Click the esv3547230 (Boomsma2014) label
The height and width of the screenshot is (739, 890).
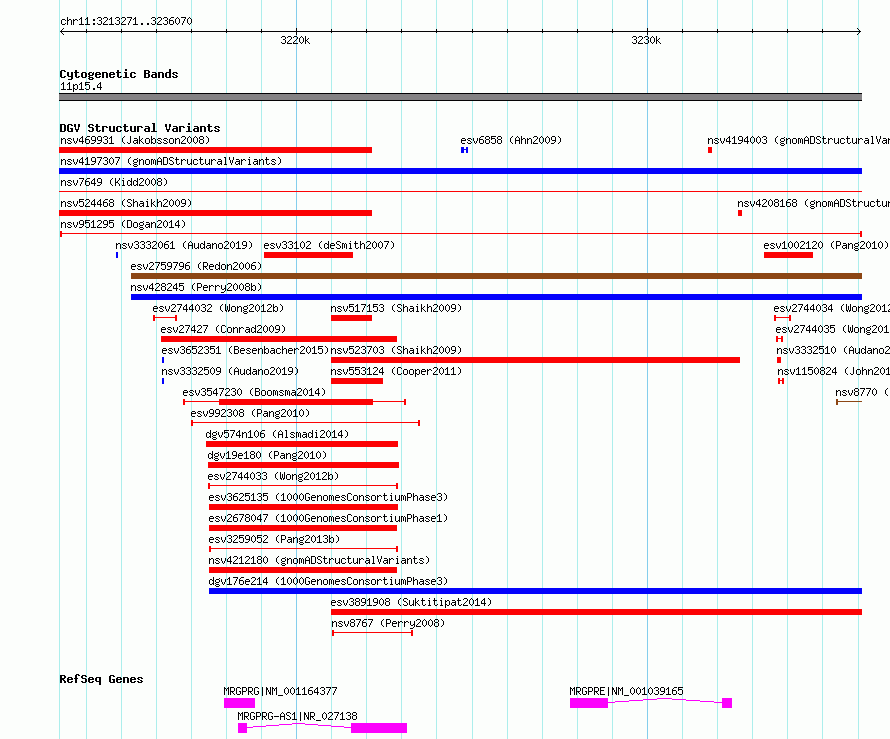[254, 392]
